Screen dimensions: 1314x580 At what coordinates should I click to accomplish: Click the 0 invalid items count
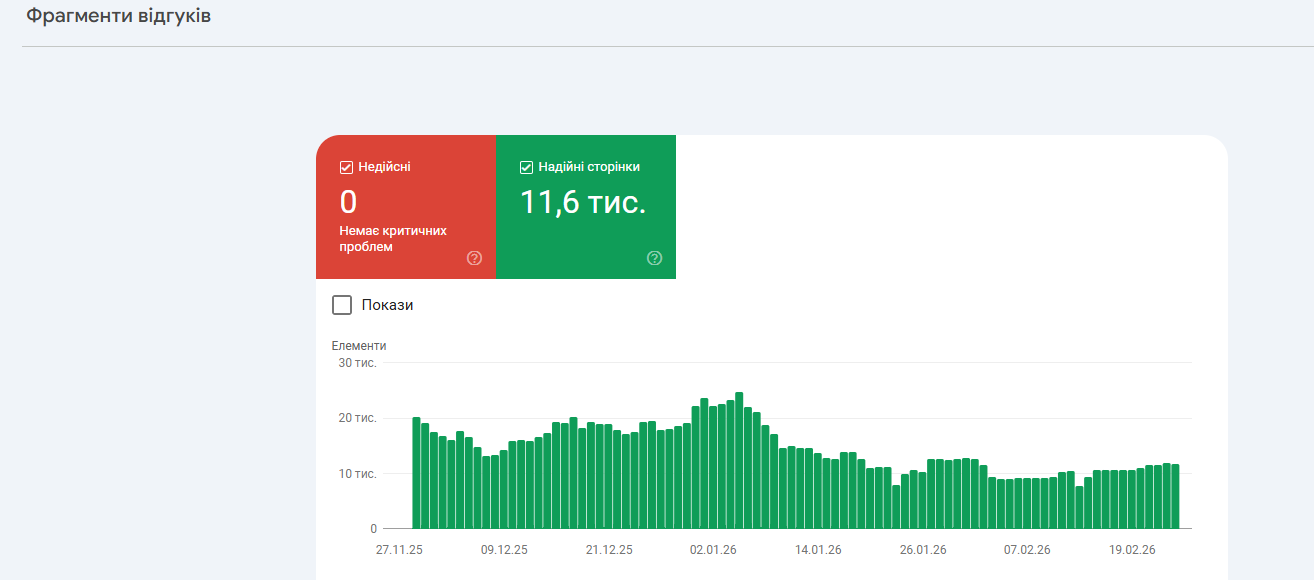(x=348, y=202)
